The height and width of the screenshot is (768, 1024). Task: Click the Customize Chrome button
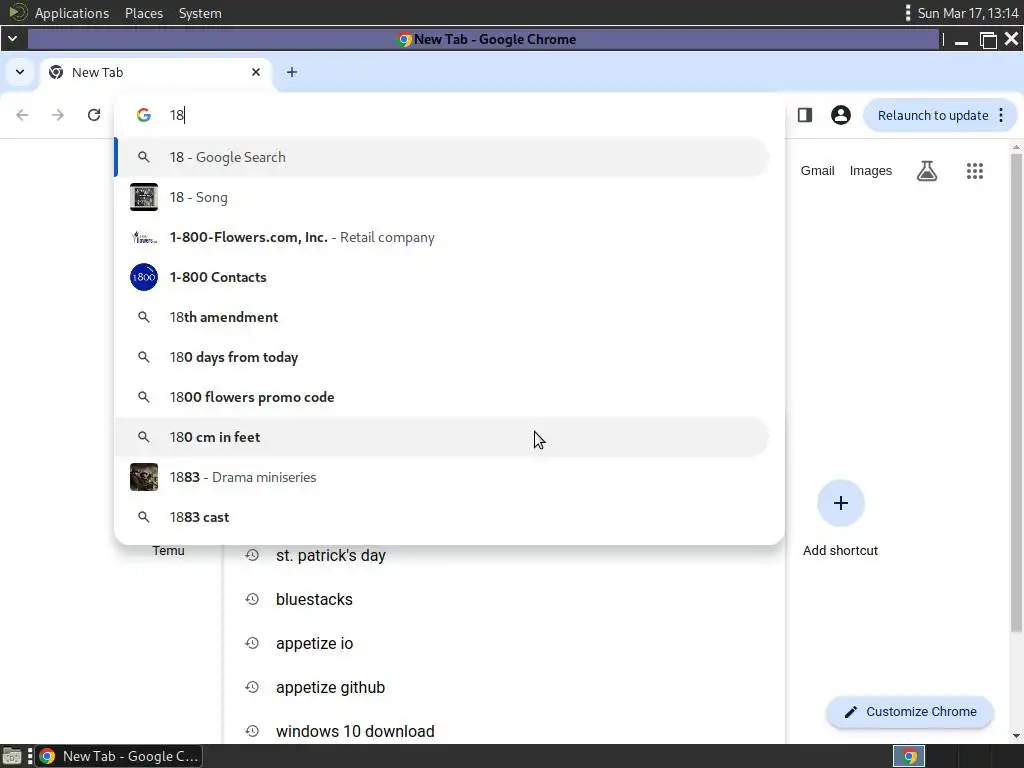910,712
